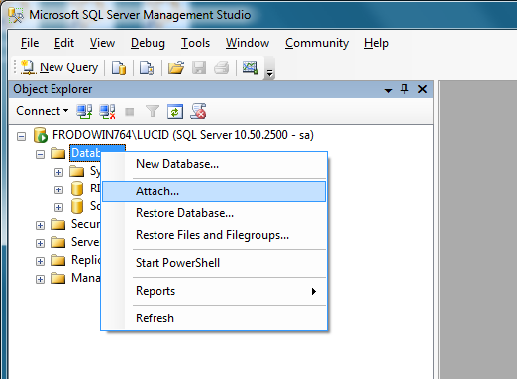Screen dimensions: 517x379
Task: Expand the System Databases folder
Action: click(58, 172)
